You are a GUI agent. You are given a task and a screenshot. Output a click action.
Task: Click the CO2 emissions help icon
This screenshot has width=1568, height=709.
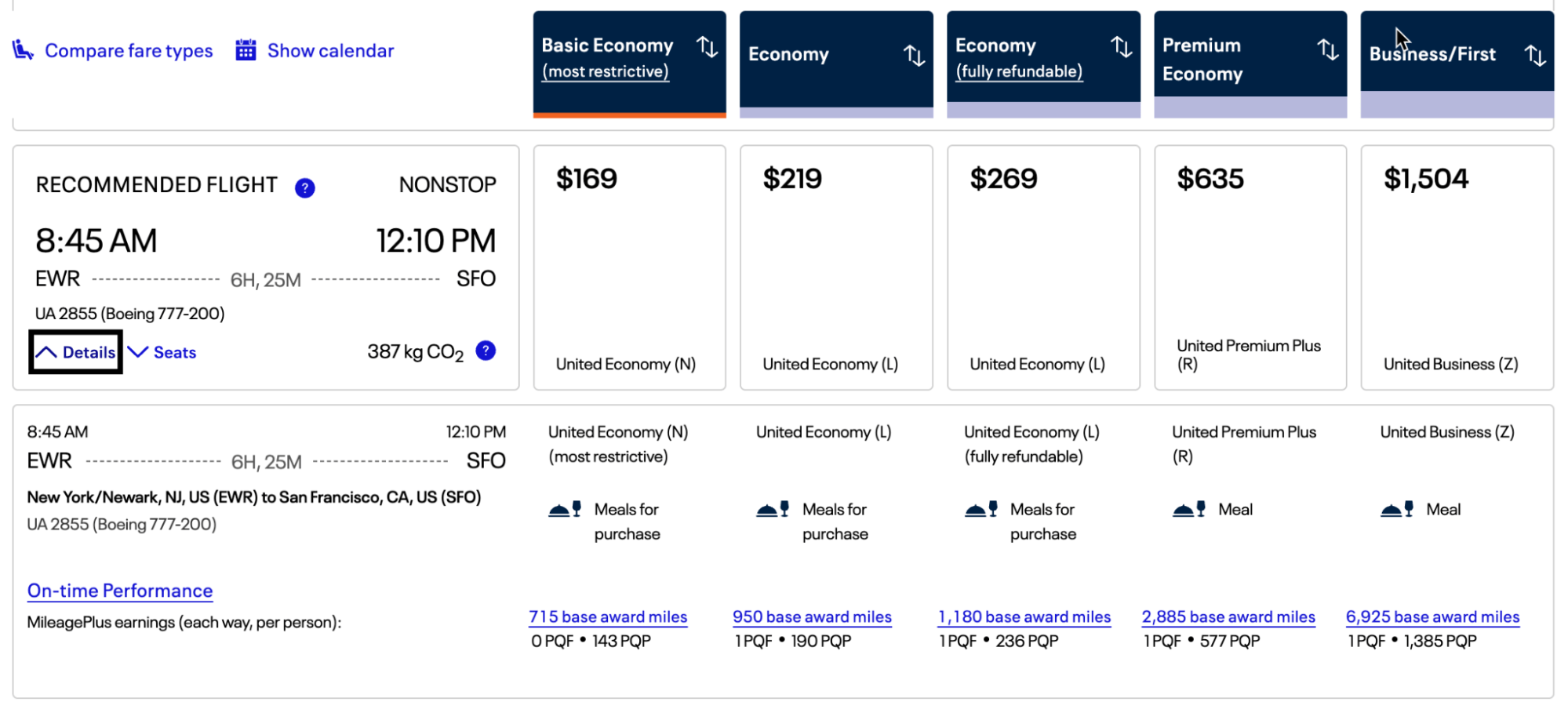coord(486,351)
